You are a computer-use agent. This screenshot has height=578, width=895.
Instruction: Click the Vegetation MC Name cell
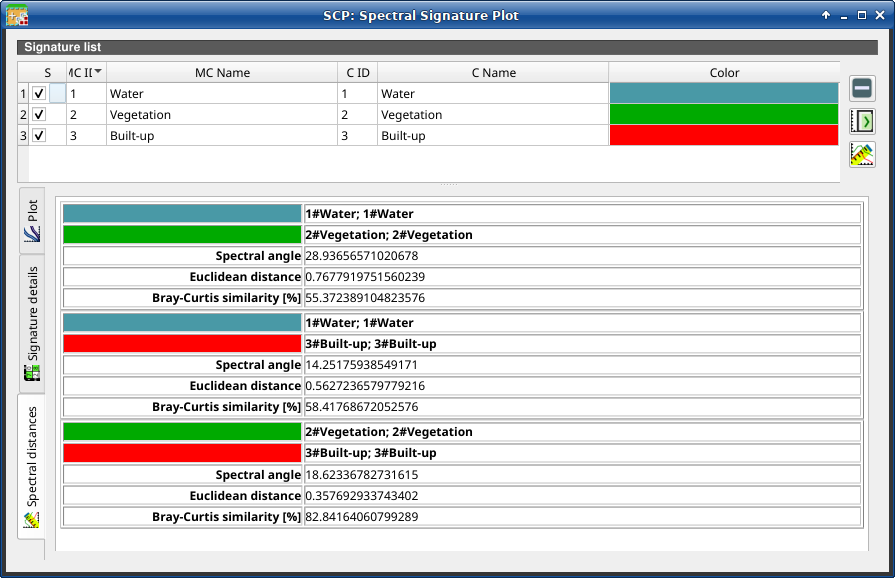(x=222, y=115)
